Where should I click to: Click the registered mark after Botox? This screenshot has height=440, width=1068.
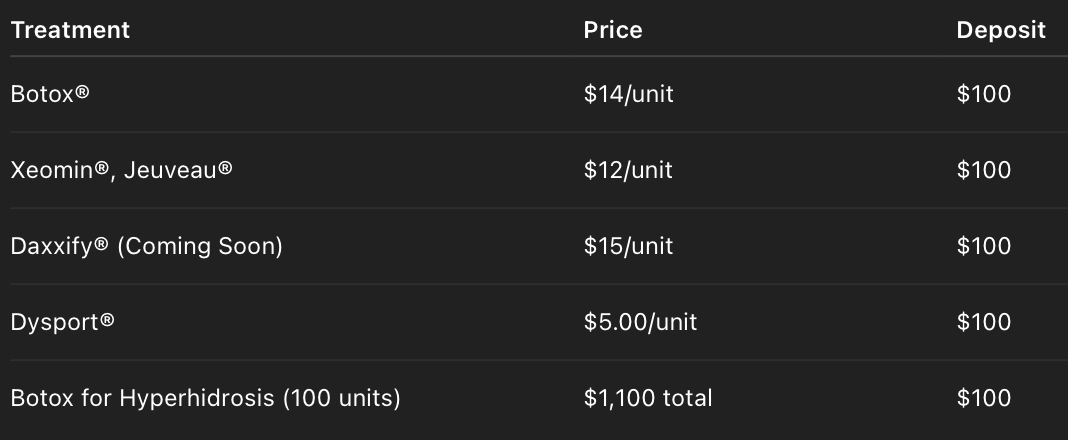click(82, 91)
